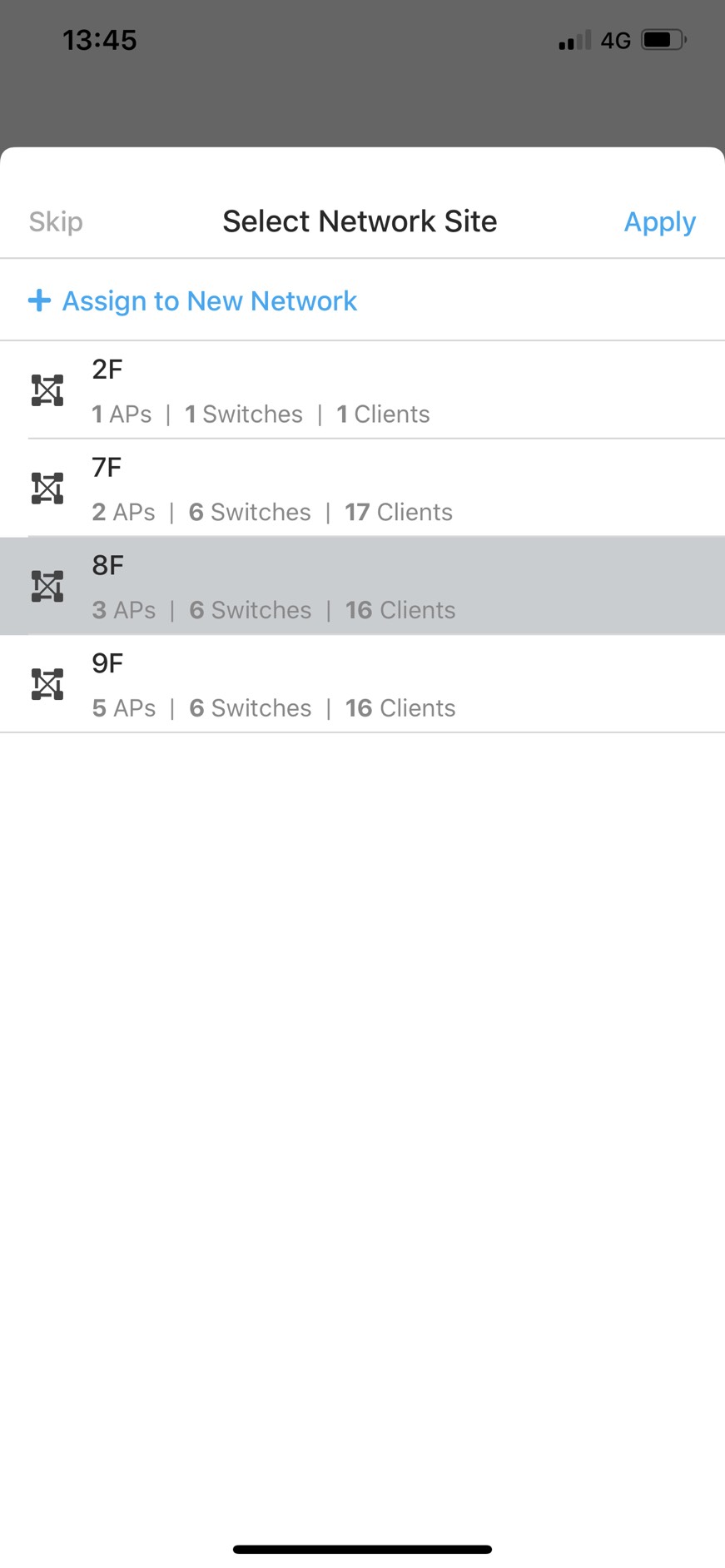Screen dimensions: 725x1568
Task: Tap the network icon beside 2F
Action: [47, 390]
